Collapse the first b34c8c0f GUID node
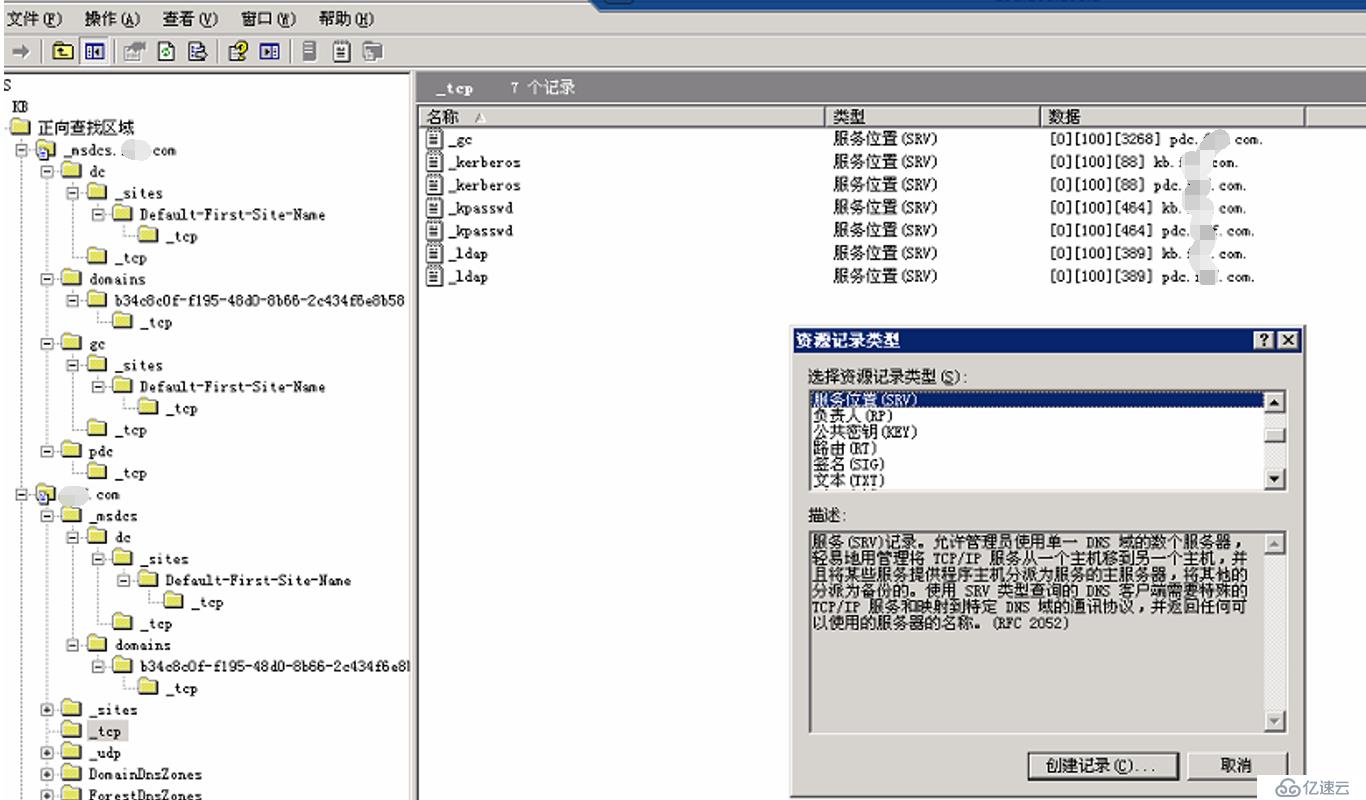The height and width of the screenshot is (800, 1366). (x=72, y=300)
